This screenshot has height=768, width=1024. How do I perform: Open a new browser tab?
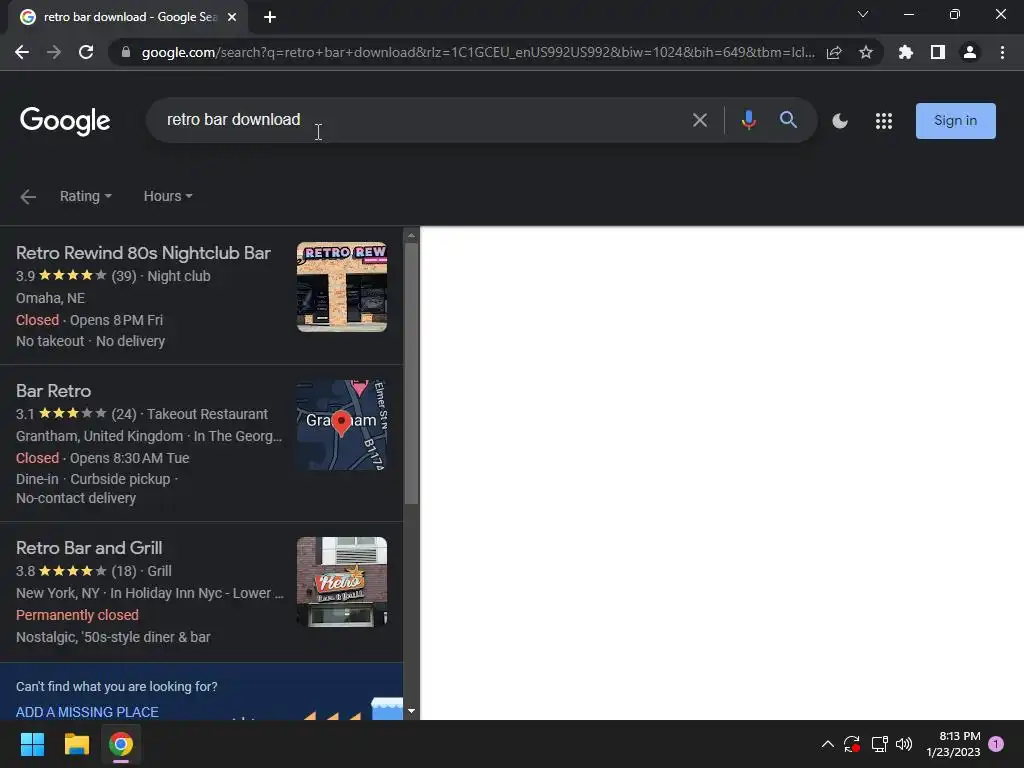[x=270, y=17]
